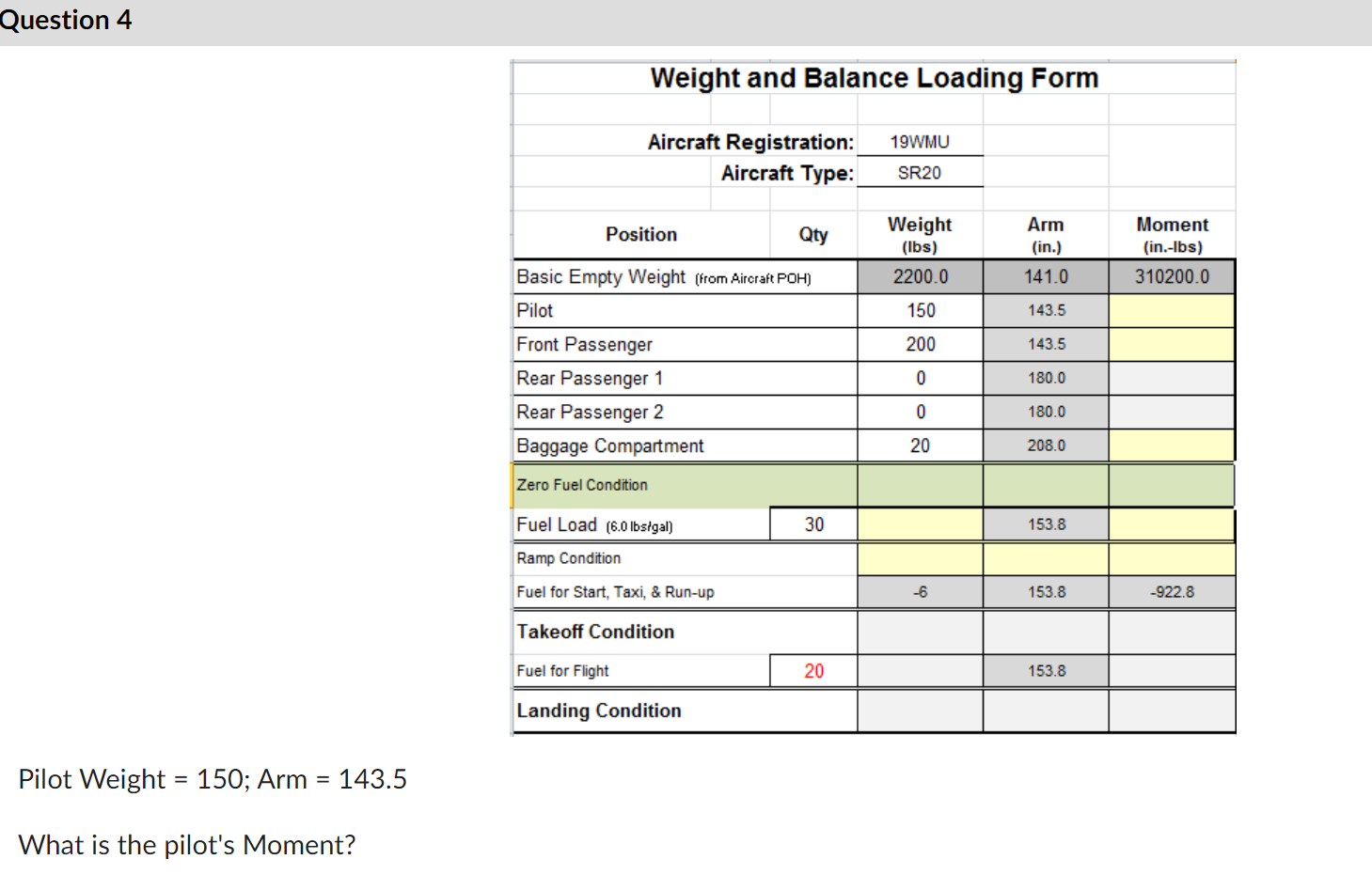Click the Weight (lbs) column header
This screenshot has height=875, width=1372.
tap(919, 234)
